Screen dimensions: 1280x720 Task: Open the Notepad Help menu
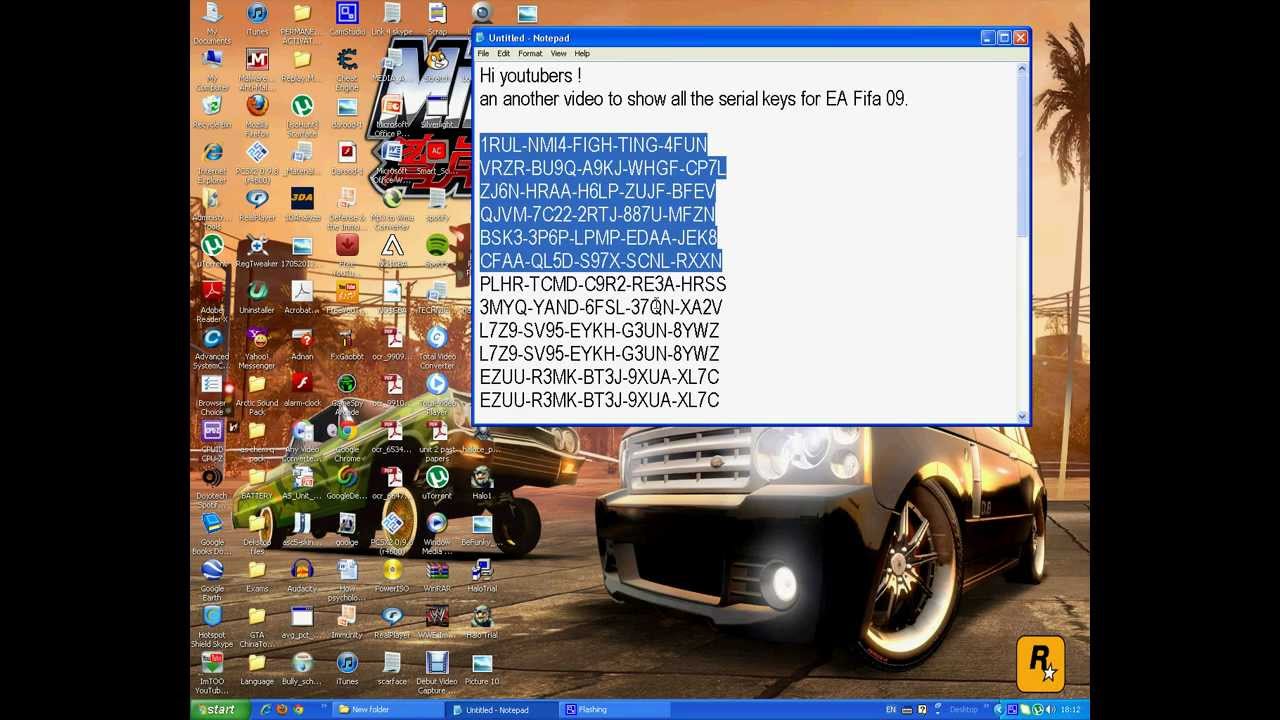coord(582,53)
